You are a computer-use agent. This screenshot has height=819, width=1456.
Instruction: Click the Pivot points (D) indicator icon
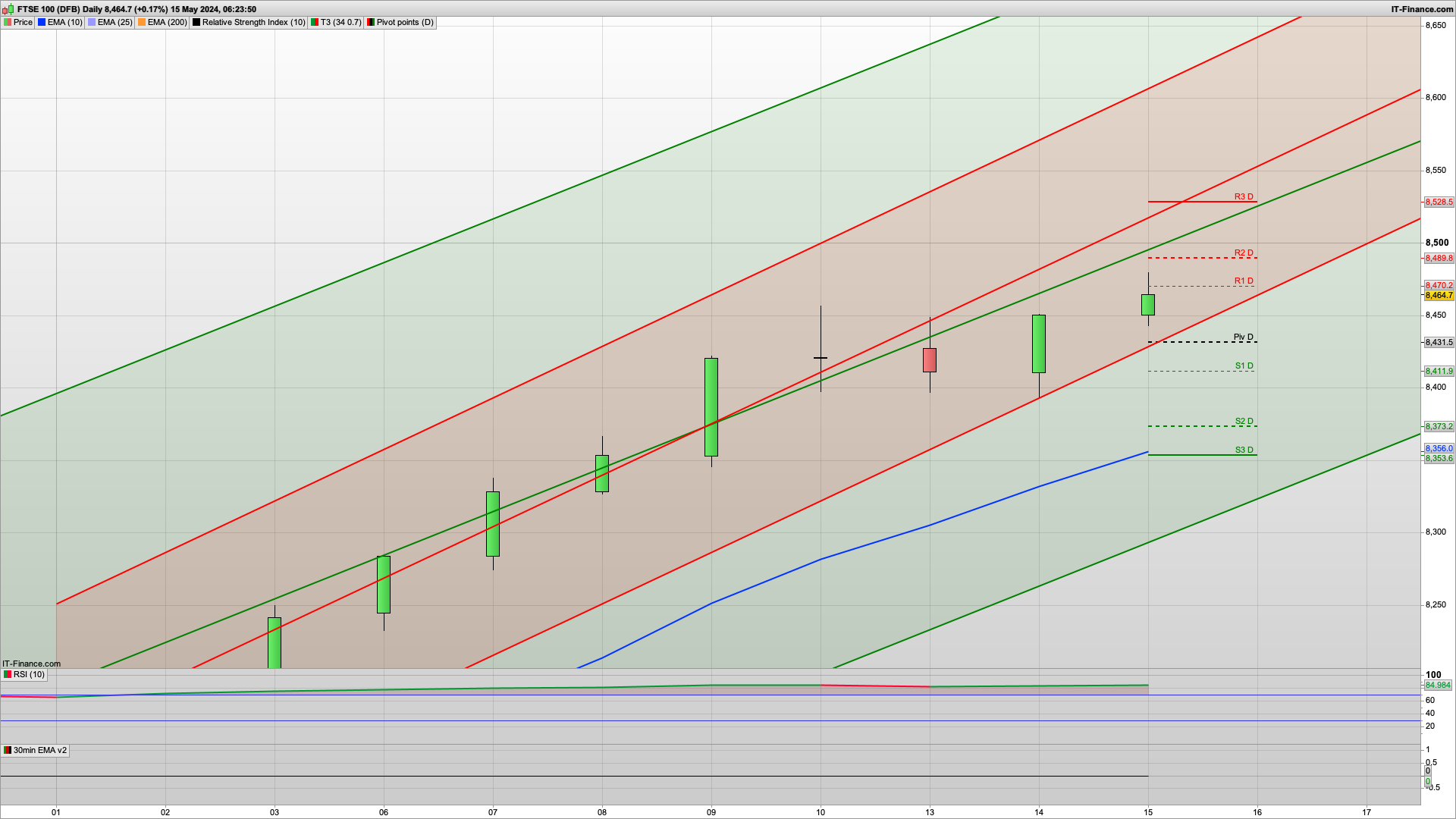point(371,22)
